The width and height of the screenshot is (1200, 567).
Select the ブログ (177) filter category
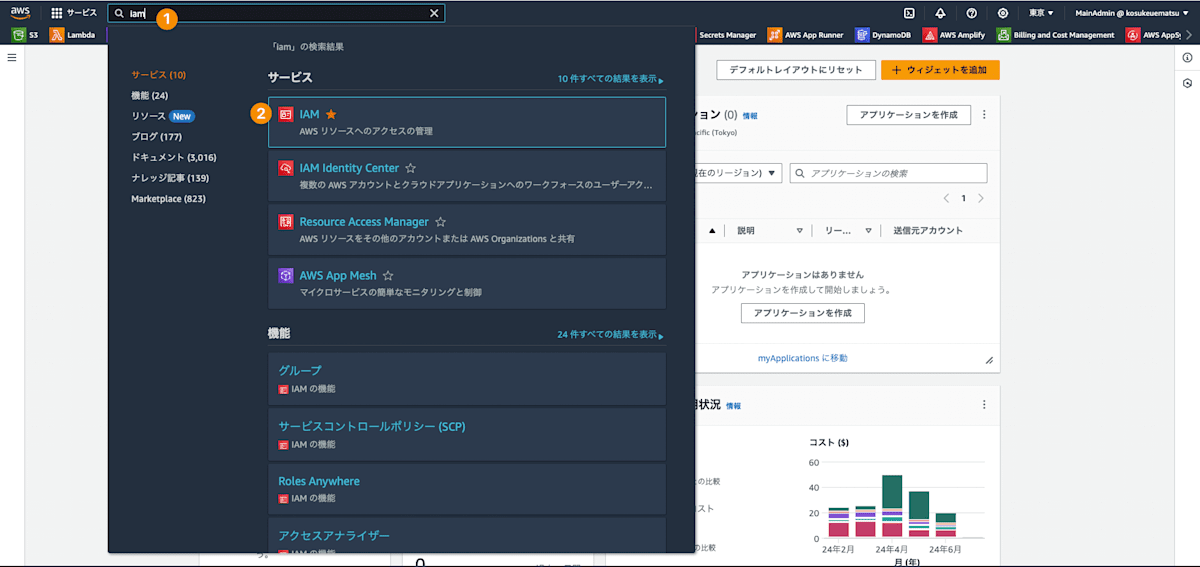(156, 136)
